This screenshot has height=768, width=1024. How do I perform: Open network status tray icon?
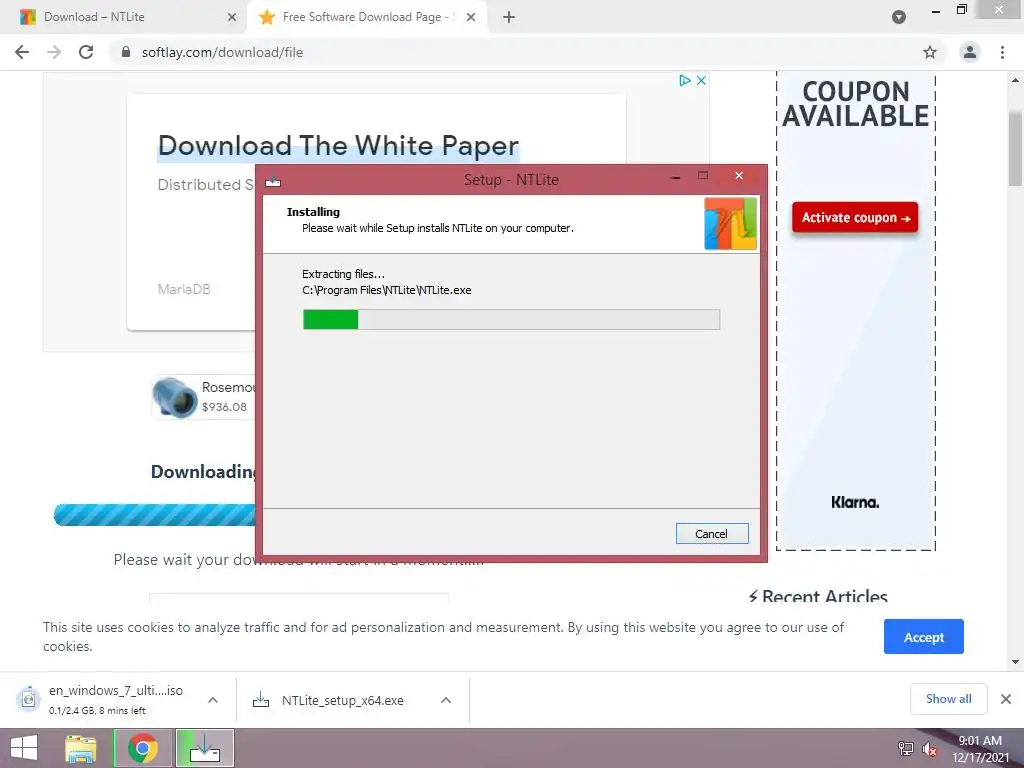coord(906,748)
